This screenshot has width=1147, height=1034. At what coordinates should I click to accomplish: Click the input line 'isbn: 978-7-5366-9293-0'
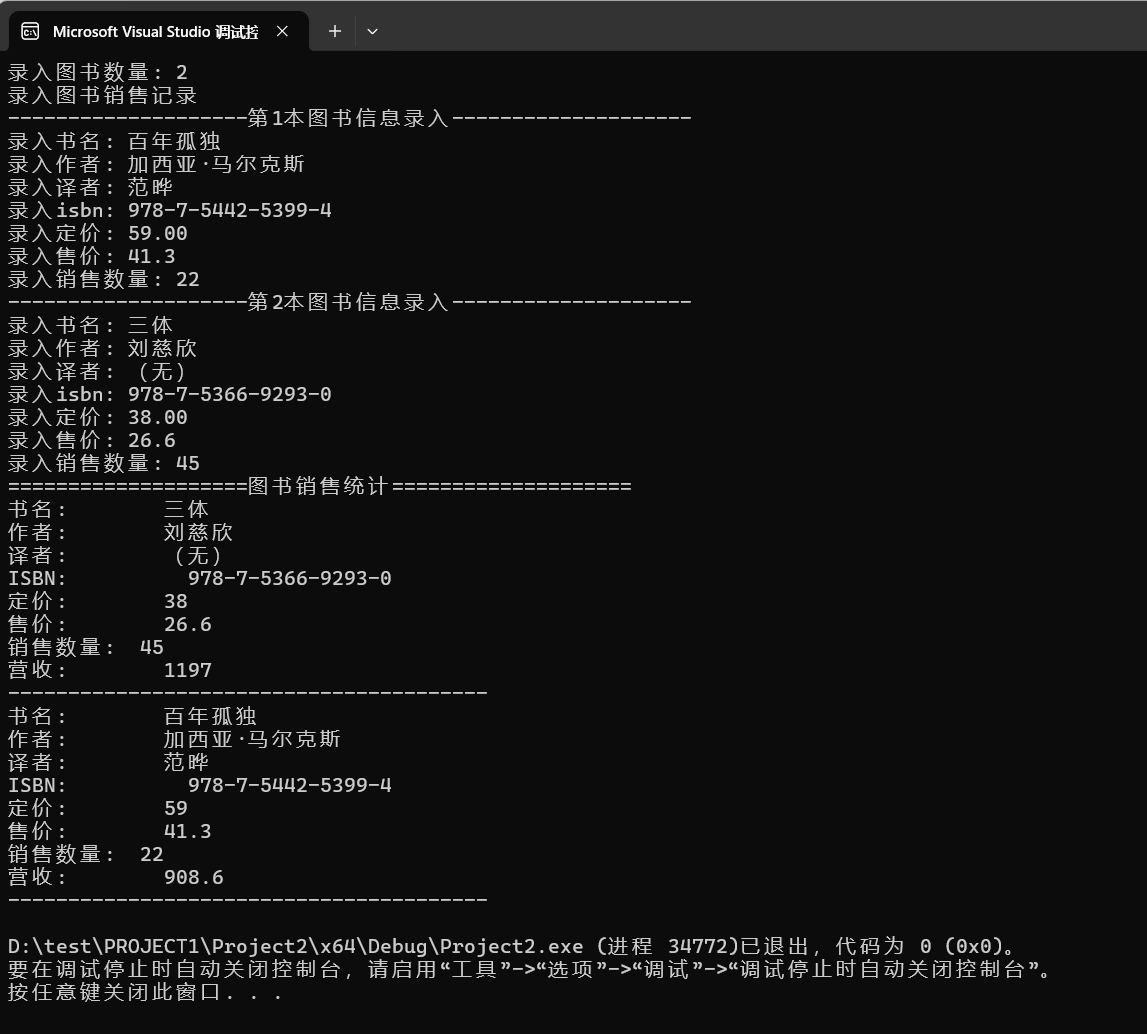(x=170, y=394)
